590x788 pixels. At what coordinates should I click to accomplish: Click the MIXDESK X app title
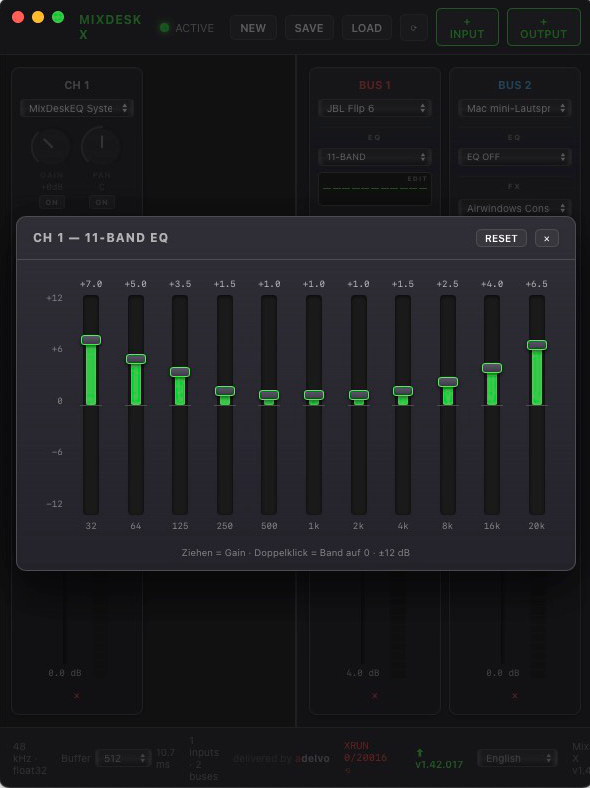point(110,27)
